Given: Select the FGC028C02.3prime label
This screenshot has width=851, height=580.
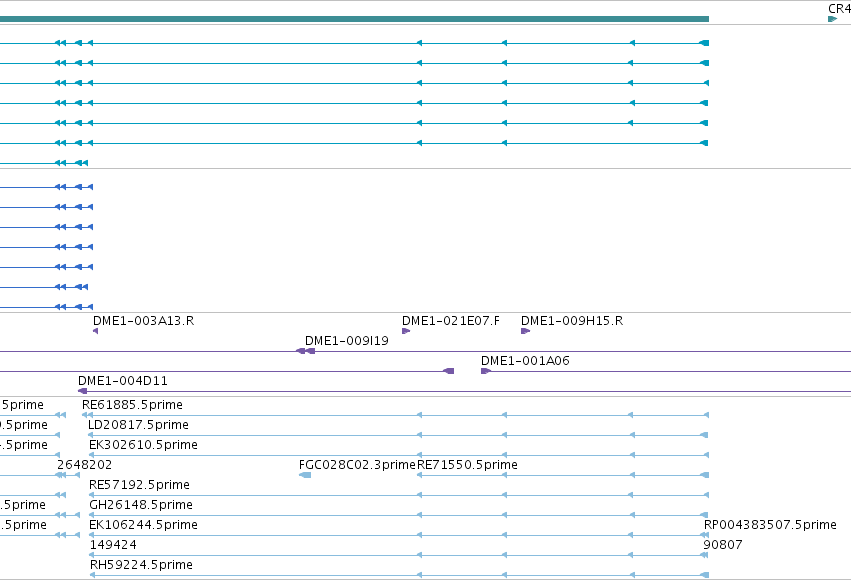Looking at the screenshot, I should pyautogui.click(x=357, y=465).
